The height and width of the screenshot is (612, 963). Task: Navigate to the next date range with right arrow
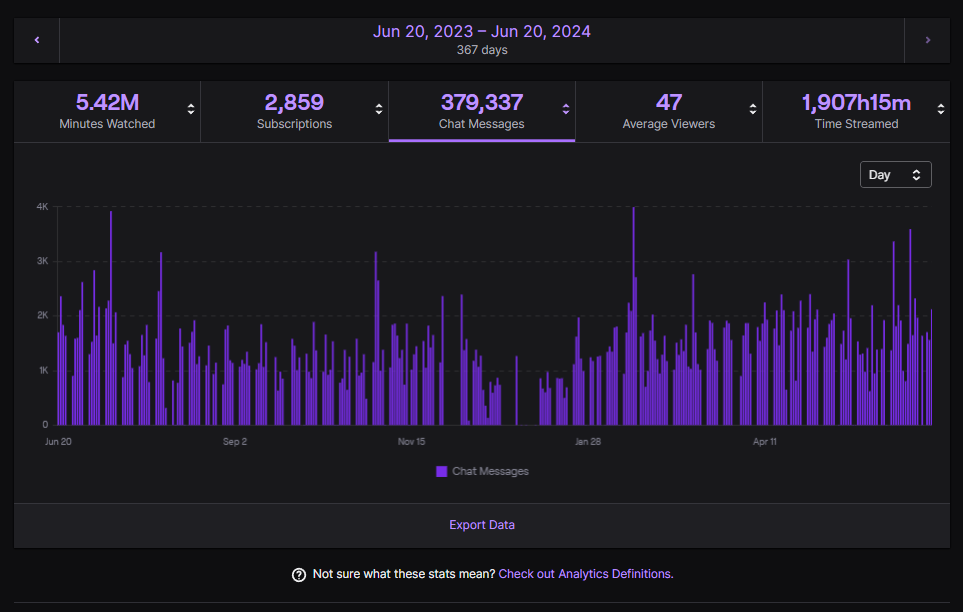(x=926, y=40)
